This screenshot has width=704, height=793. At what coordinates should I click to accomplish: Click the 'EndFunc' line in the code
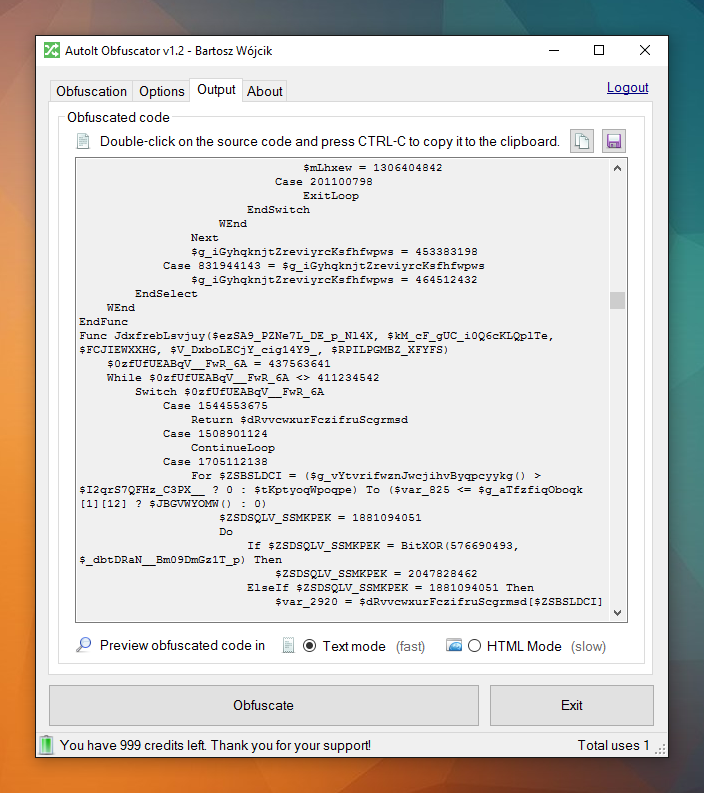(104, 322)
